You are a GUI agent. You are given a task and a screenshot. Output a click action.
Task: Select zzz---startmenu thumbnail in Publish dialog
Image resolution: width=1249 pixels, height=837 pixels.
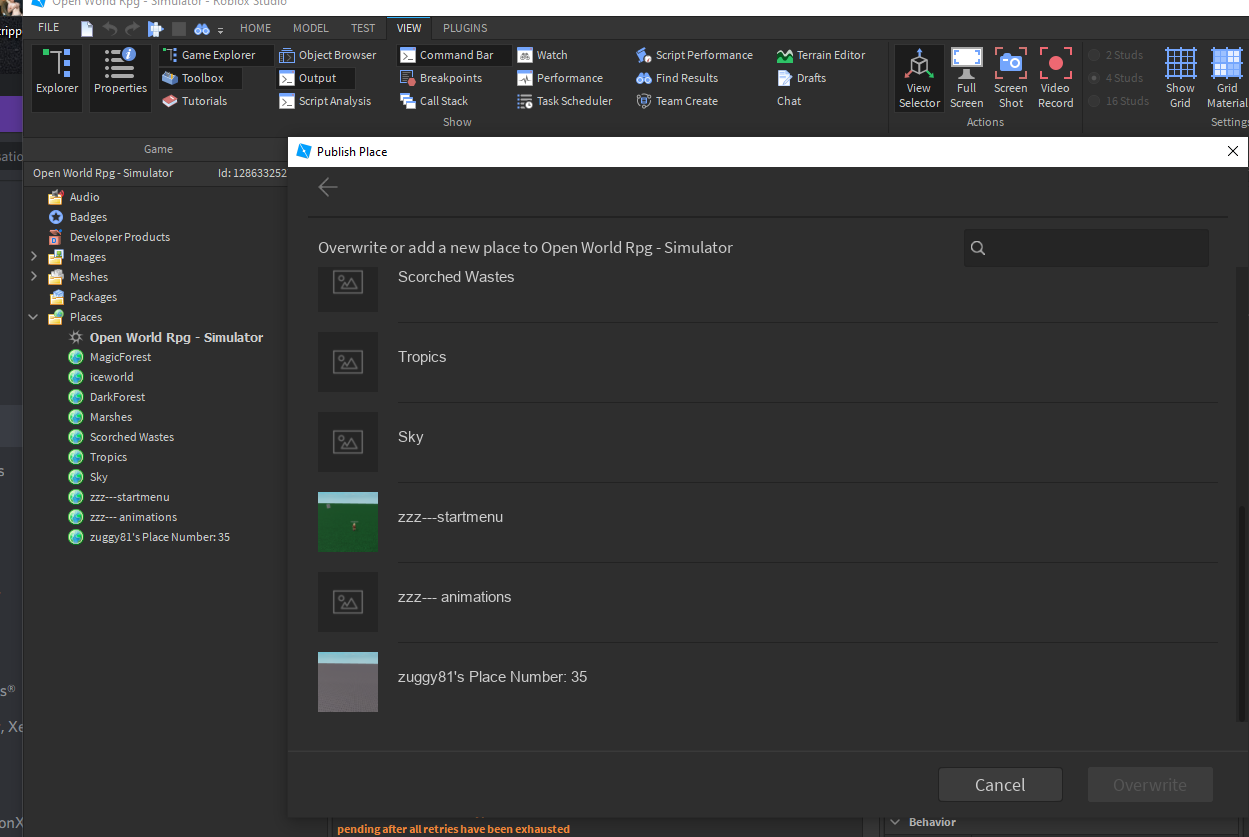pos(348,522)
